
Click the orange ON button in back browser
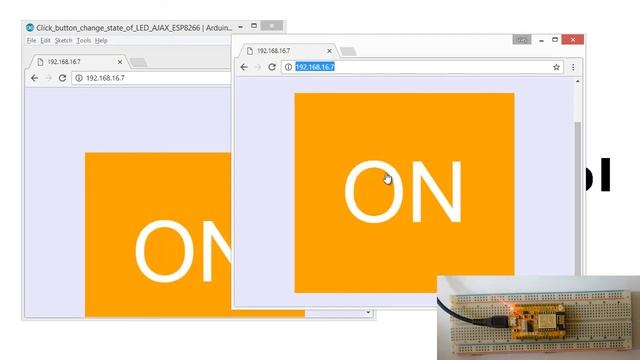(158, 235)
